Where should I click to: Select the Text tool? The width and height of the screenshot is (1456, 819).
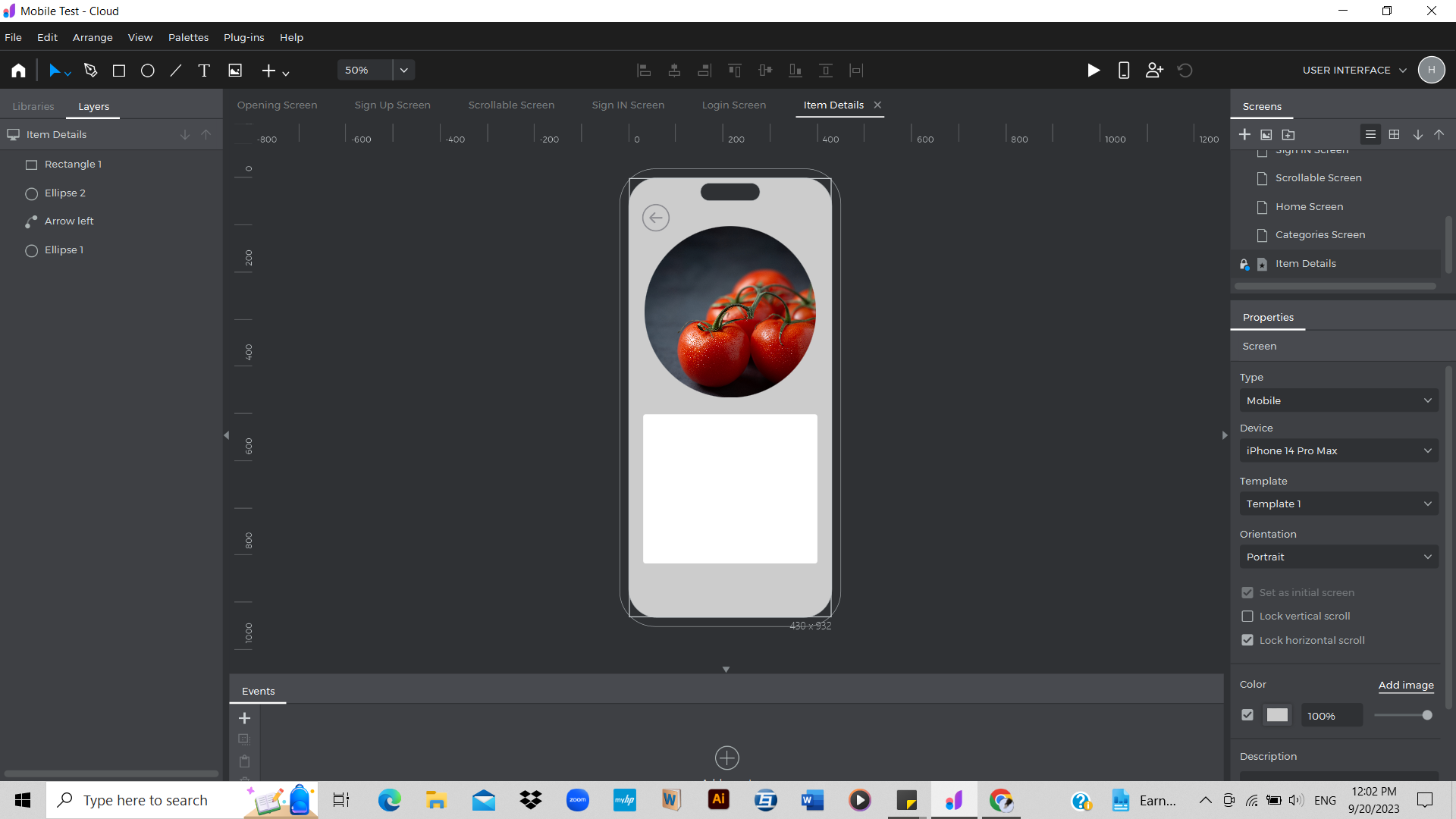(x=204, y=71)
